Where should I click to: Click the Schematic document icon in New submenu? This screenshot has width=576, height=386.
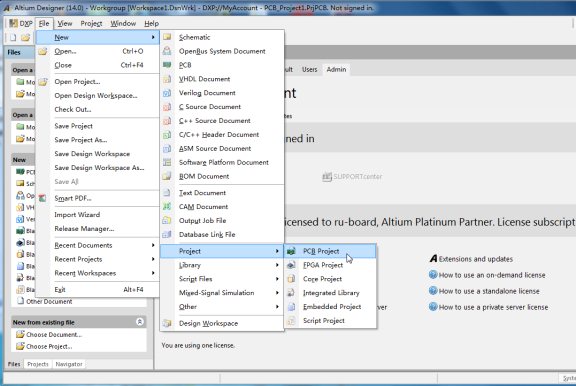167,37
